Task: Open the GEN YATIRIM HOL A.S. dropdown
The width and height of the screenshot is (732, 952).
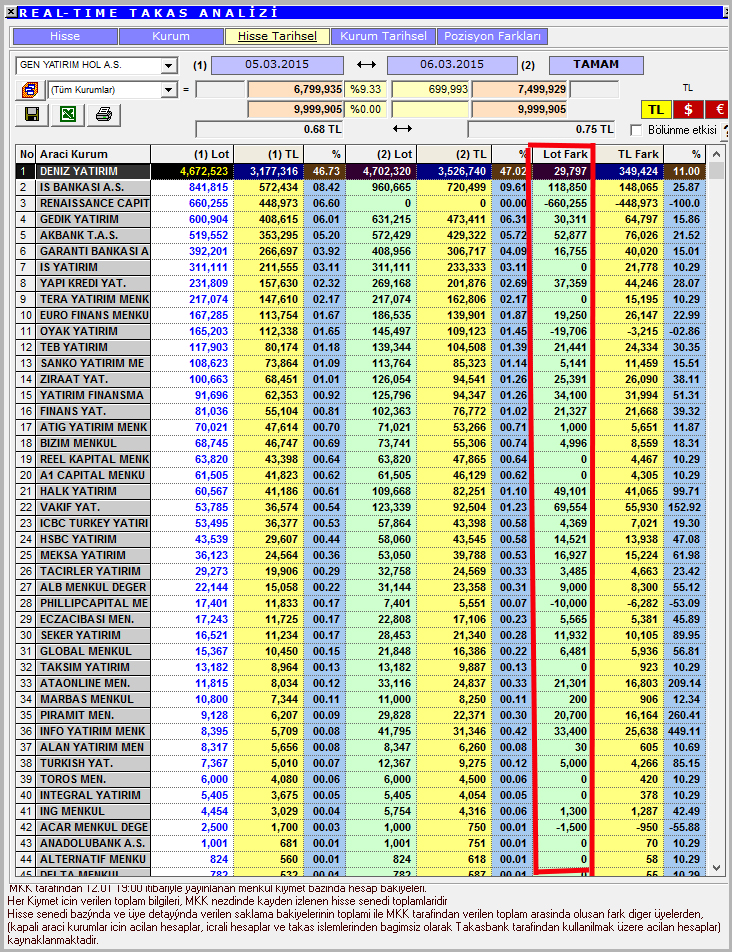Action: pos(168,66)
